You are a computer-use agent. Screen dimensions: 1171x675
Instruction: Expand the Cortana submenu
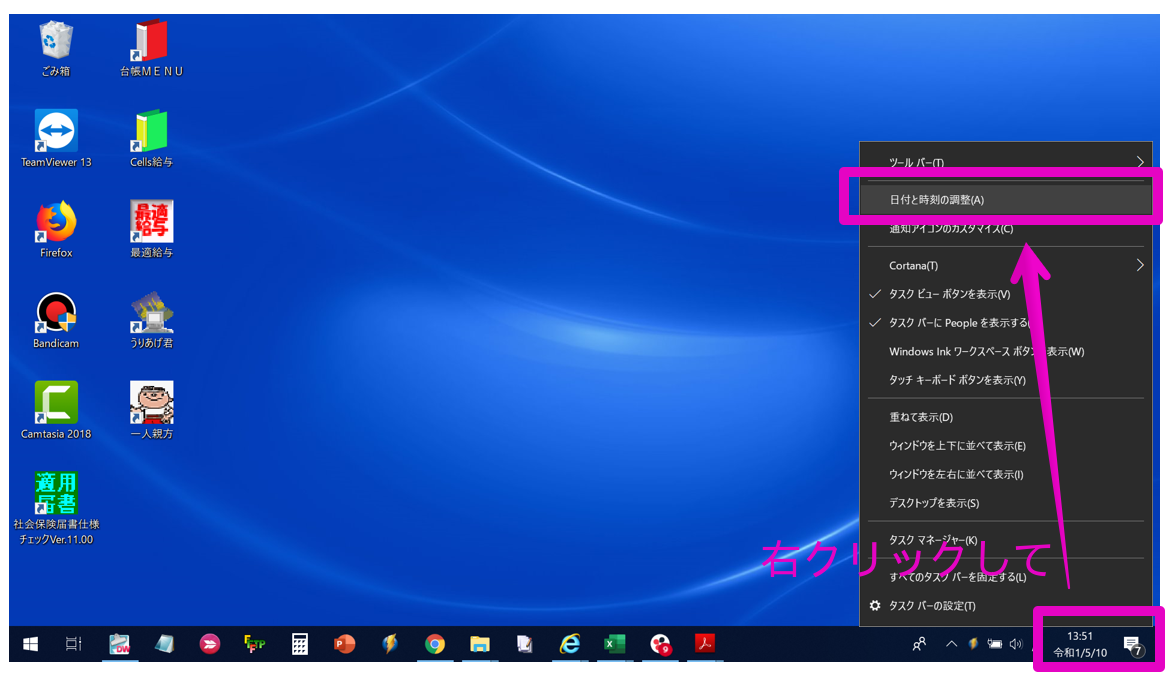click(x=1005, y=265)
